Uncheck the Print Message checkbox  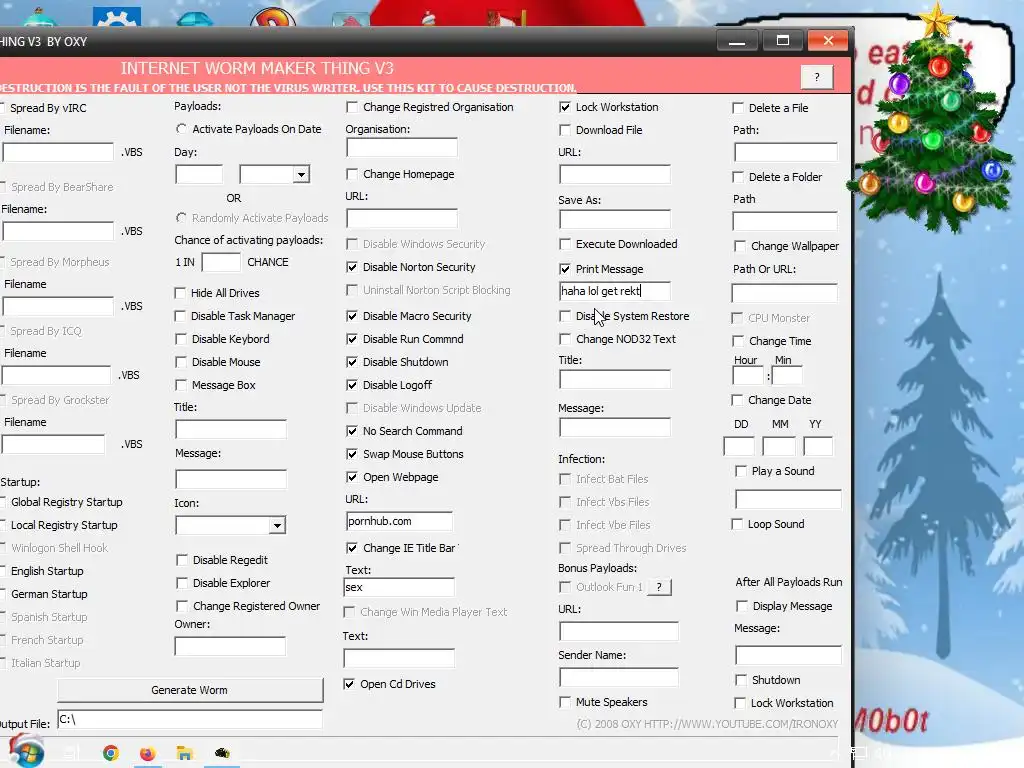point(565,269)
